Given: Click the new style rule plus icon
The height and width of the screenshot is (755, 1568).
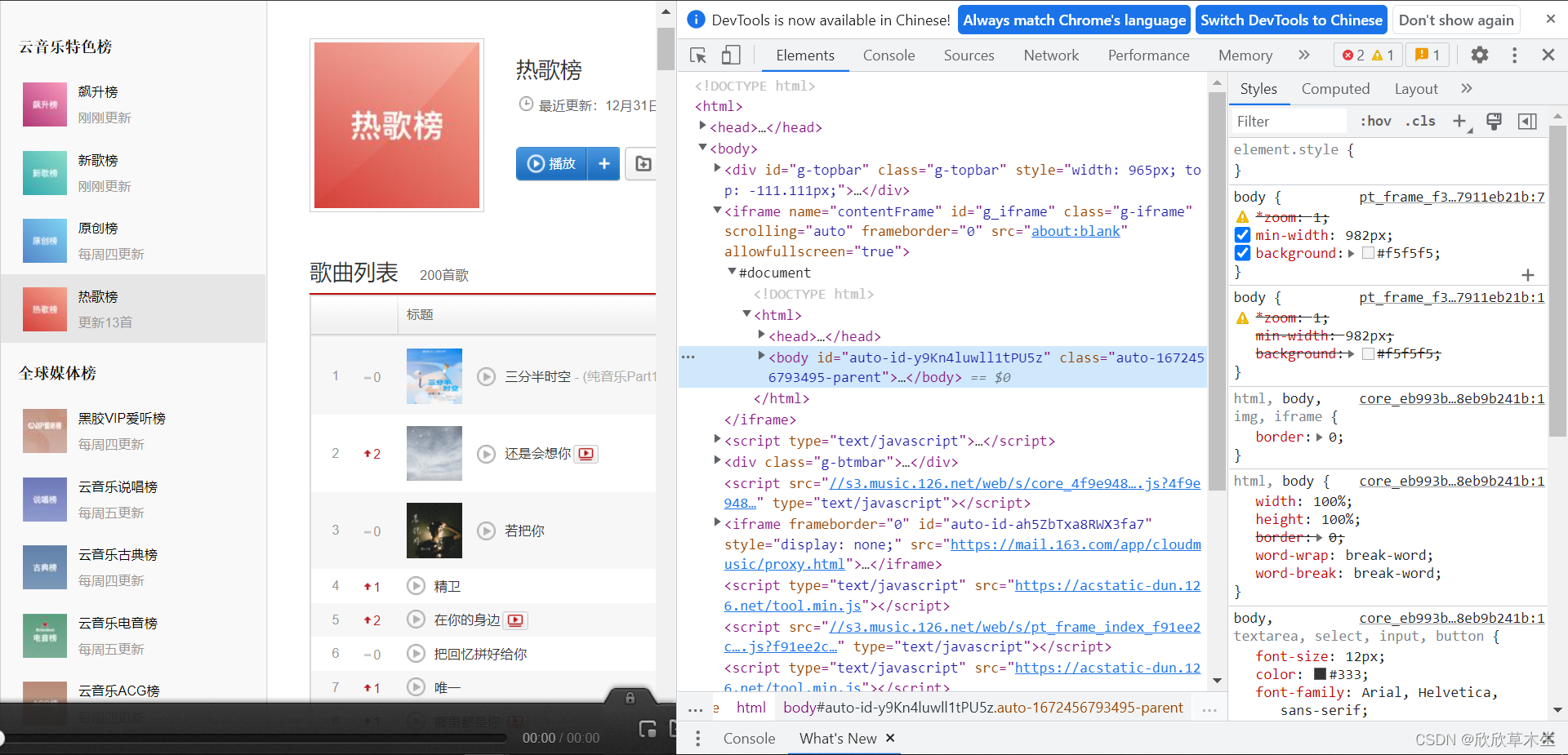Looking at the screenshot, I should click(1460, 122).
